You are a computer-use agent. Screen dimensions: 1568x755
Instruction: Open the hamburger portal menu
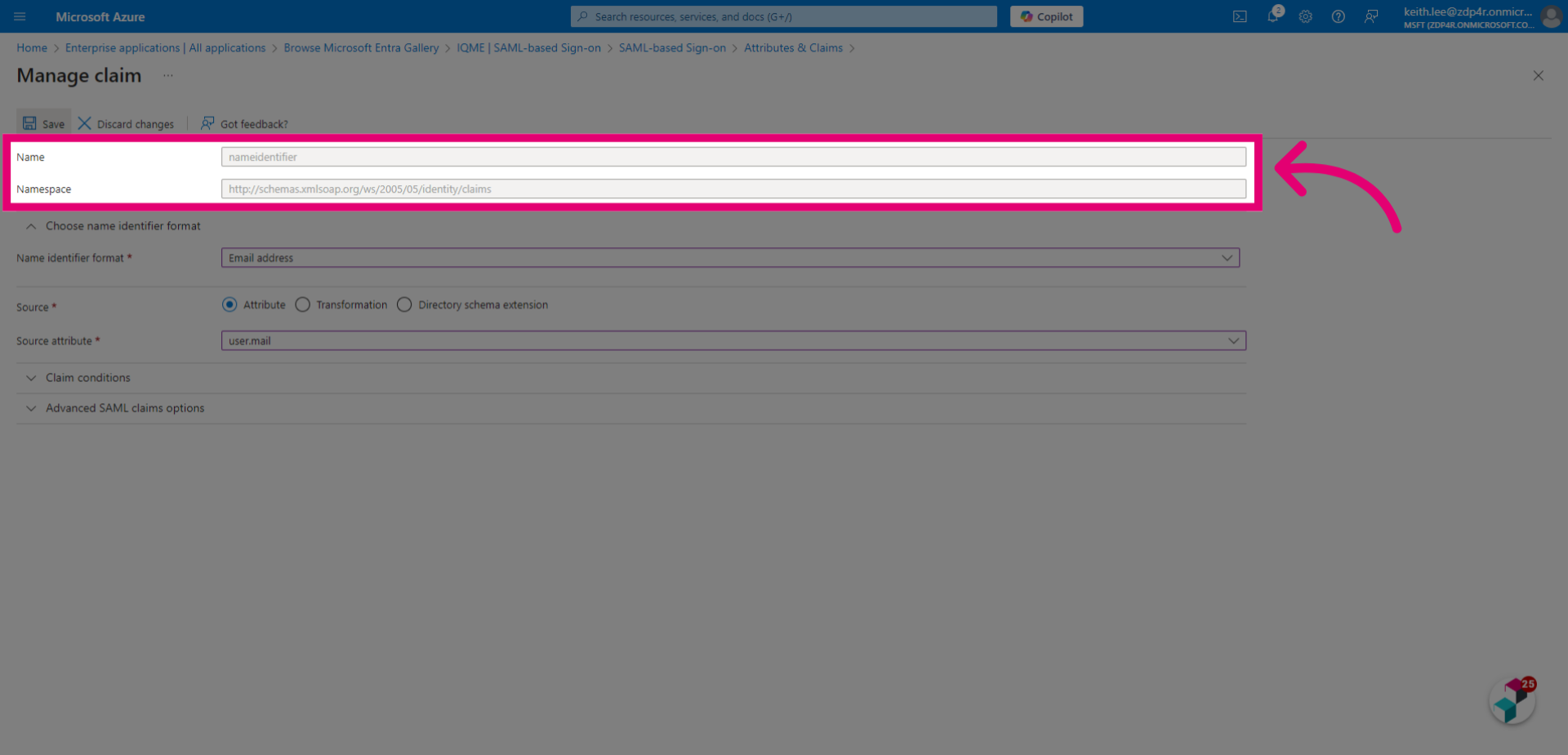[20, 16]
